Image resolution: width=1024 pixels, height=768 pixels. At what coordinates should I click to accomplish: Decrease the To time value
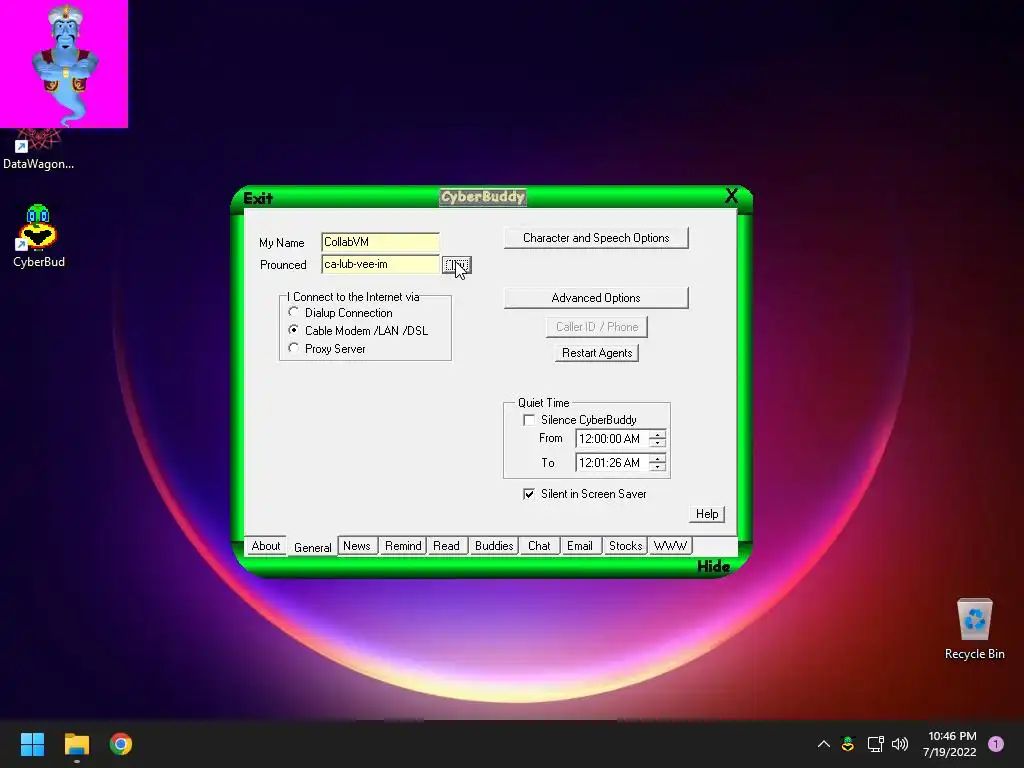pos(658,468)
